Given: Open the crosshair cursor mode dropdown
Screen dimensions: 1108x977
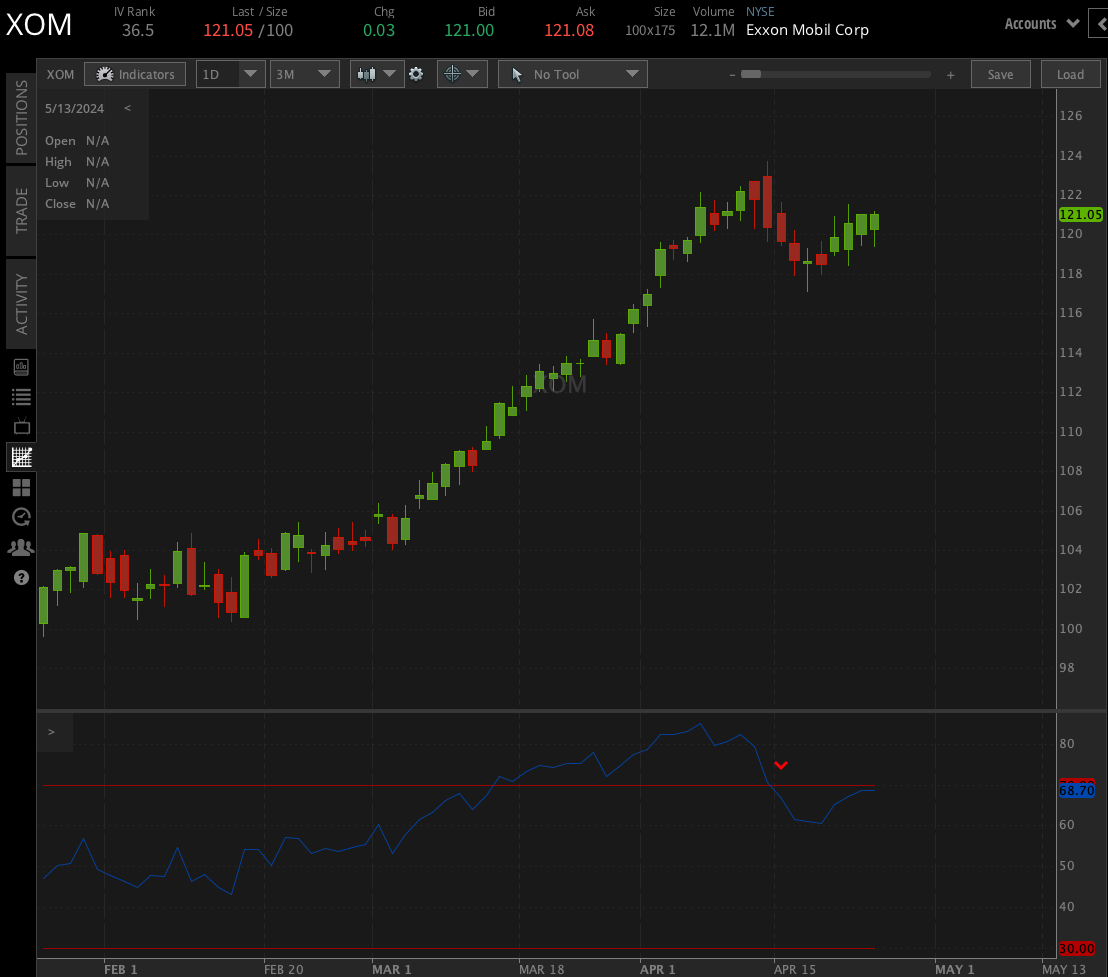Looking at the screenshot, I should [461, 74].
